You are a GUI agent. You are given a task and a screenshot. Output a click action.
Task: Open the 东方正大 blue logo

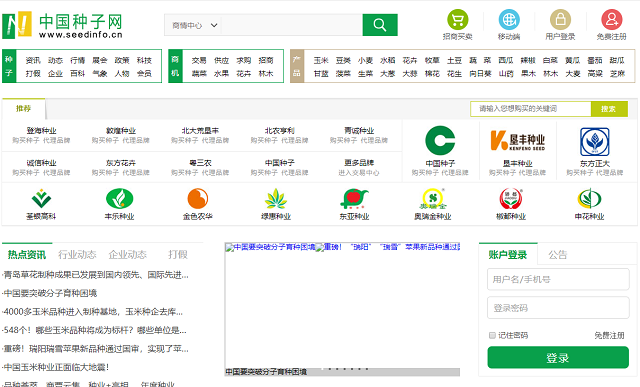tap(595, 142)
